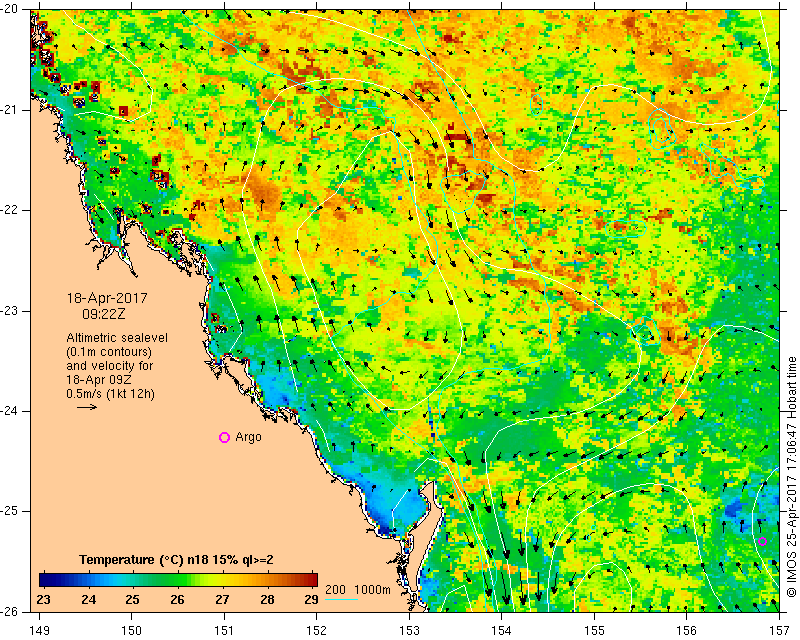
Task: Click the 'Altimetric sealevel' label
Action: click(x=117, y=338)
